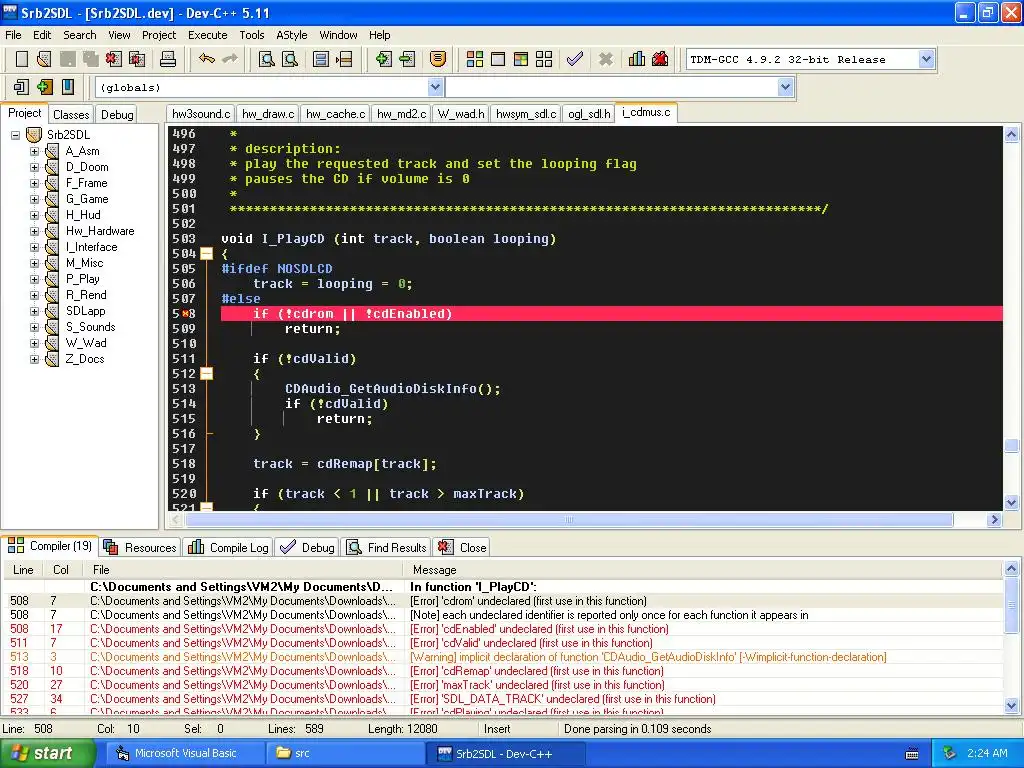
Task: Select the P_Play folder in project tree
Action: pos(82,279)
